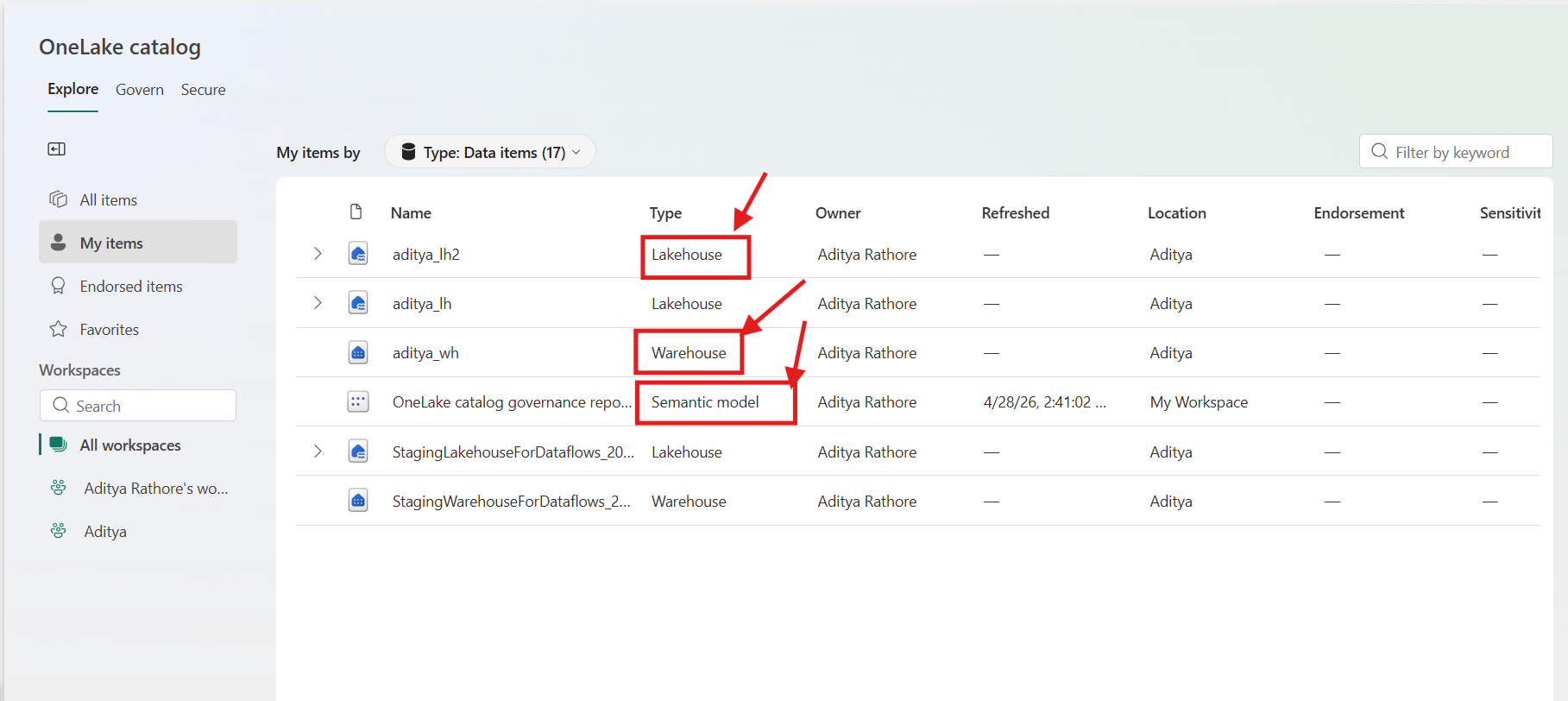Click the Filter by keyword field
Viewport: 1568px width, 701px height.
[x=1456, y=151]
